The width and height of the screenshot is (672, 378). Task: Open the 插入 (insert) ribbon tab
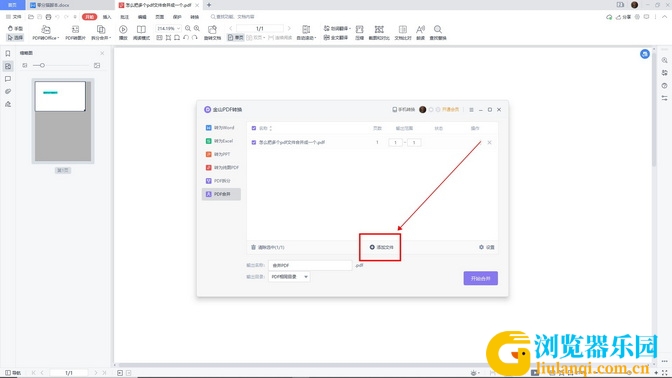[107, 17]
